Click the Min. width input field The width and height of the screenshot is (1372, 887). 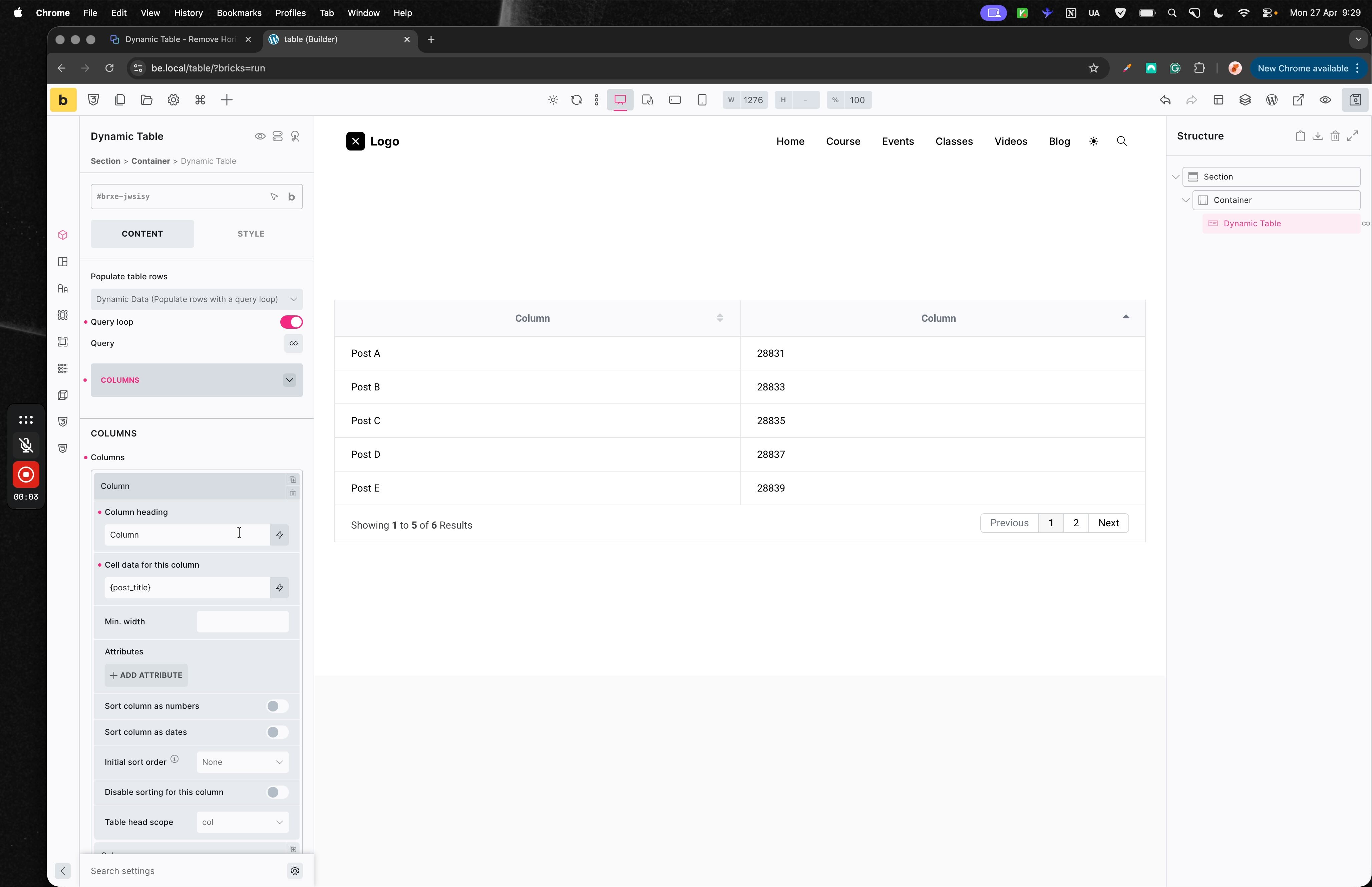(242, 621)
